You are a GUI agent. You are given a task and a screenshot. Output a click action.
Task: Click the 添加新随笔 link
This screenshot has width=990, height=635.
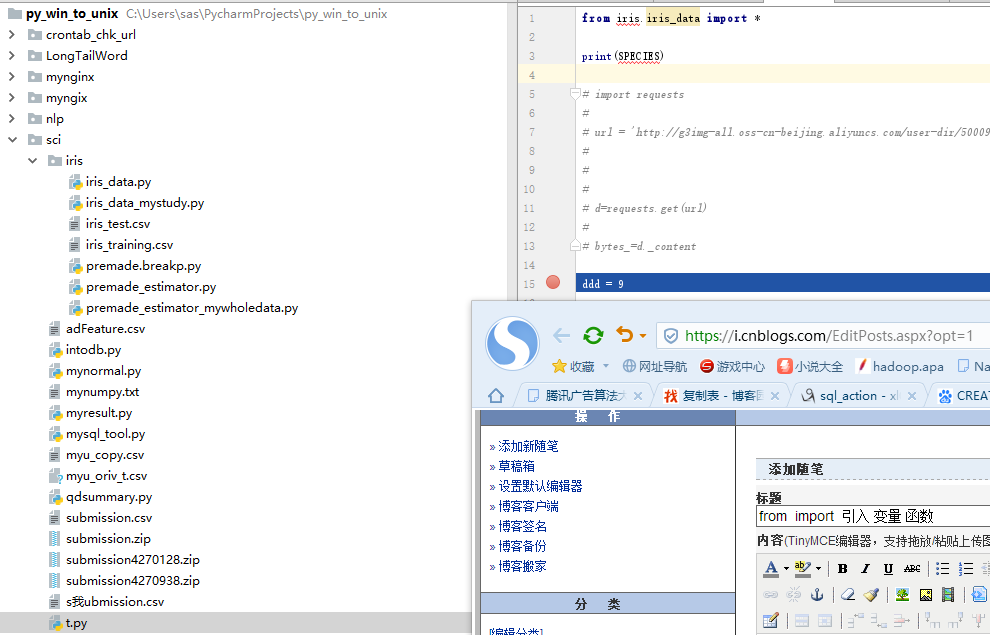(528, 446)
